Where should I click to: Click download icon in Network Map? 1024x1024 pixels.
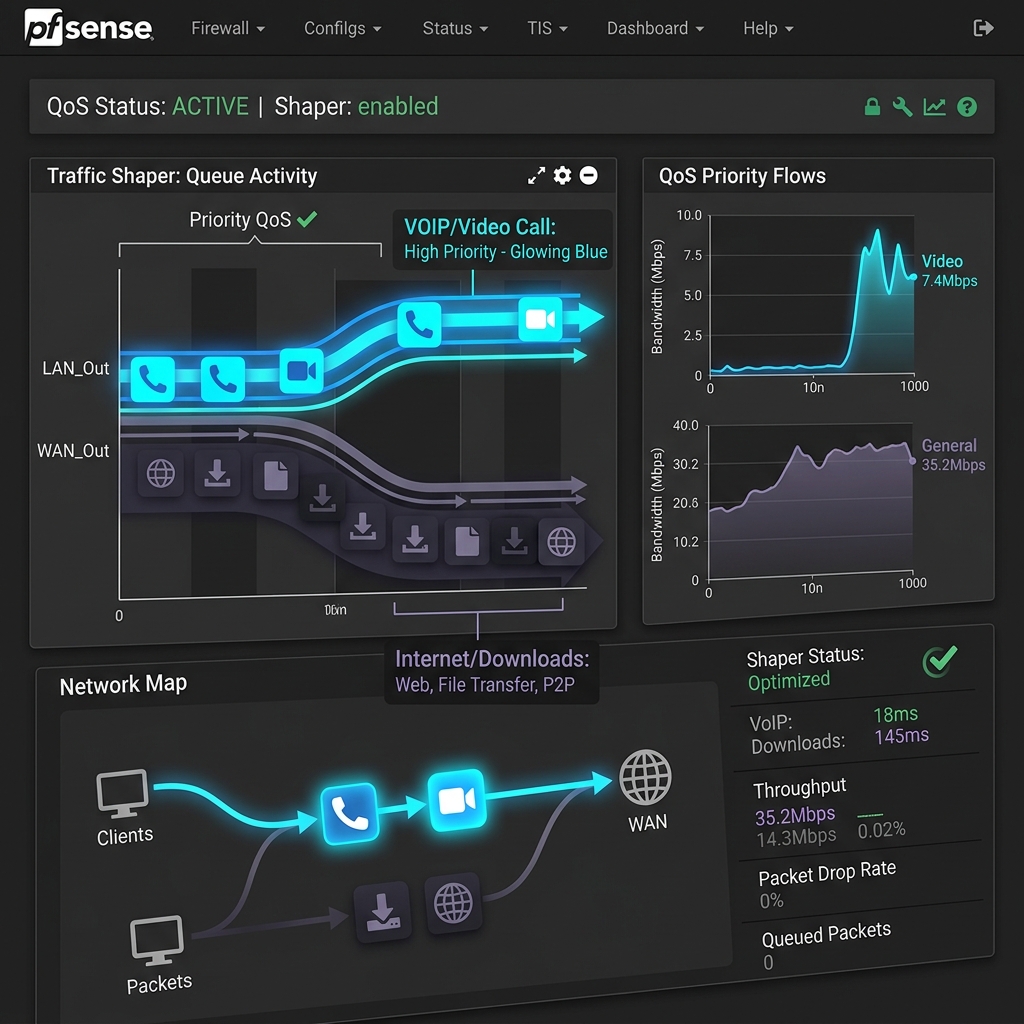[x=383, y=912]
